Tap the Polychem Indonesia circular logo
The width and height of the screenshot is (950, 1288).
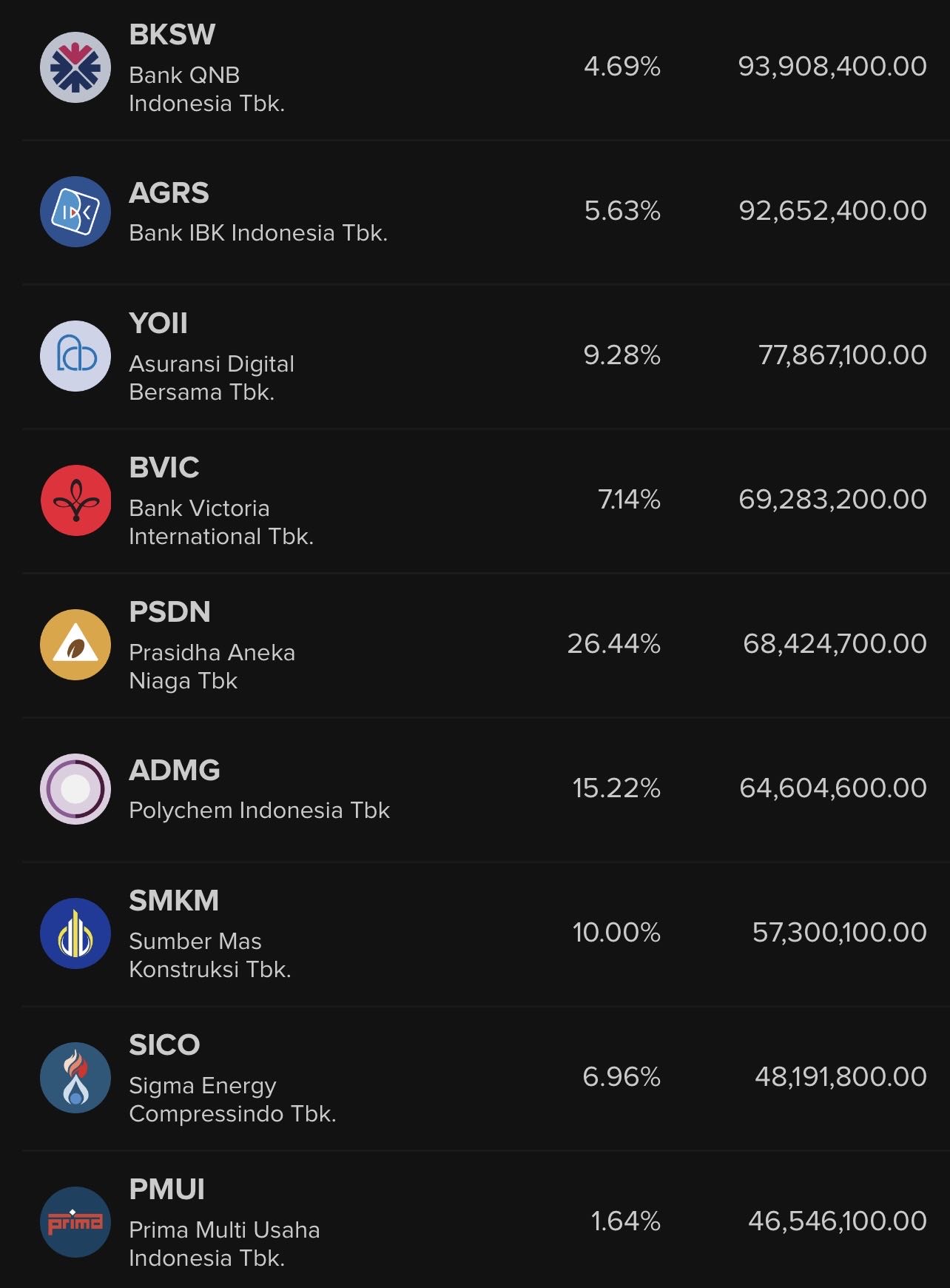tap(75, 789)
